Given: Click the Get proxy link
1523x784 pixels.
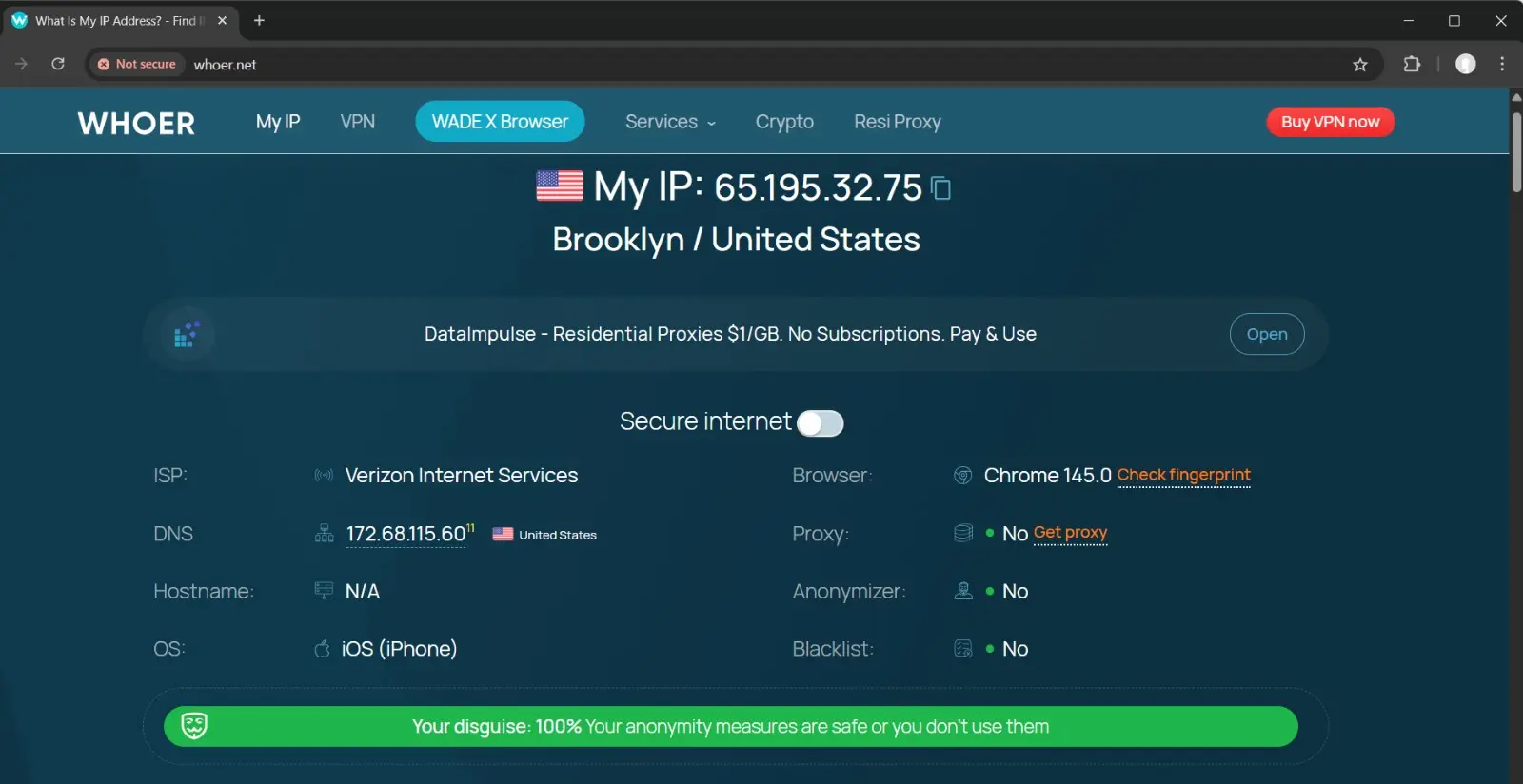Looking at the screenshot, I should point(1070,533).
